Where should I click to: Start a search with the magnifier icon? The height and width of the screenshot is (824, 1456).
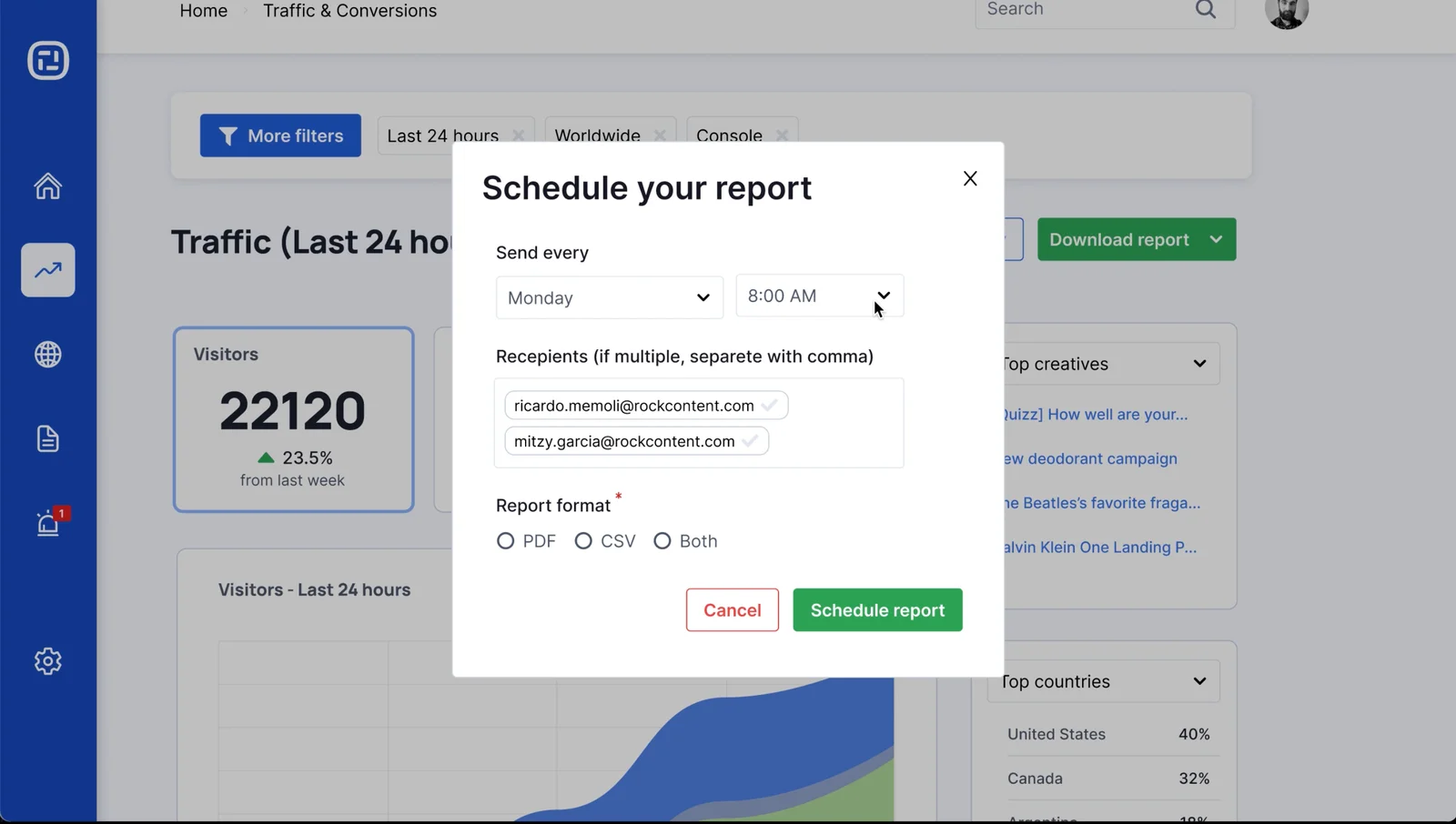click(1205, 9)
